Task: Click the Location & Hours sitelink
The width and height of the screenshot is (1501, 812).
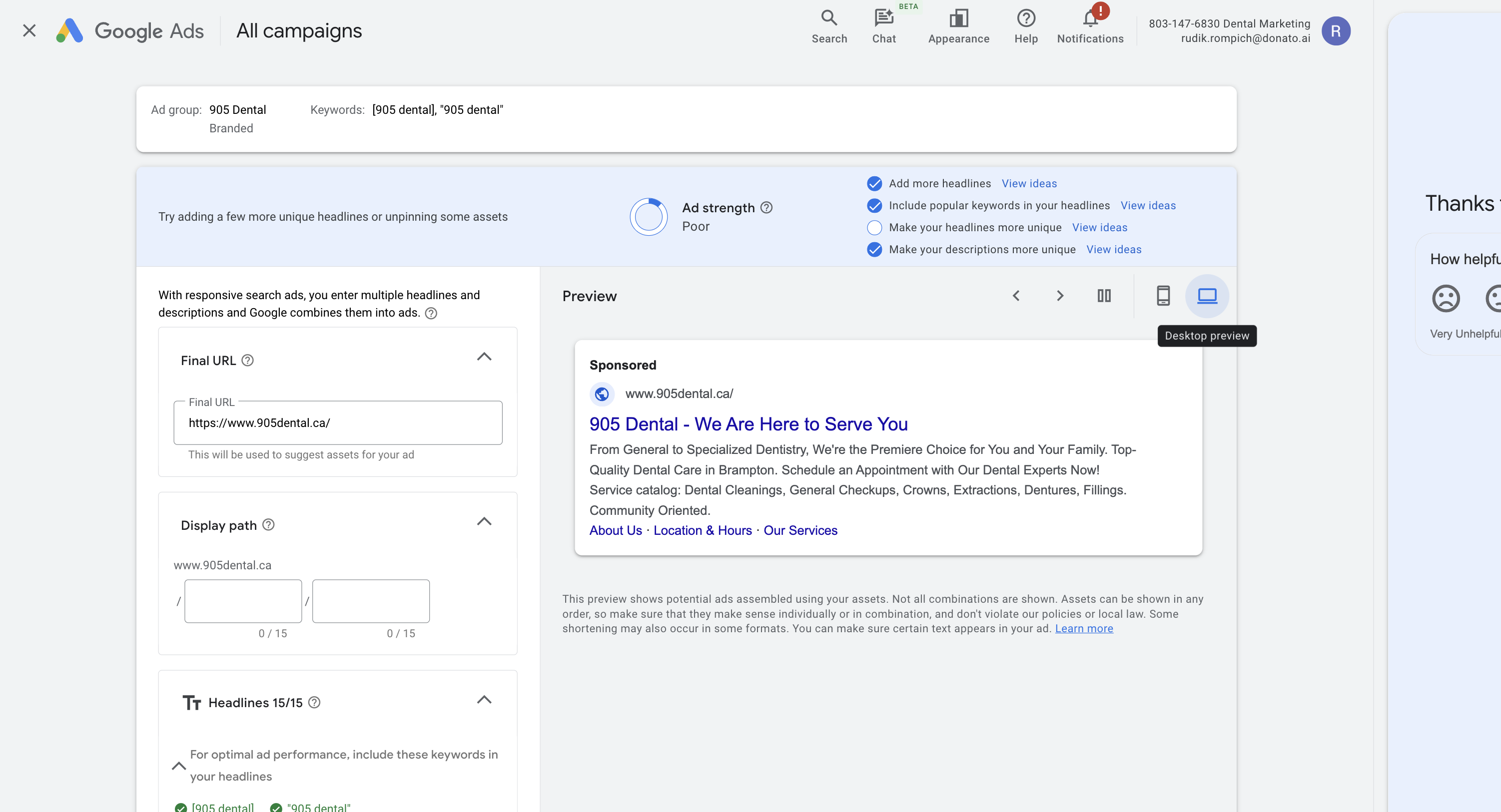Action: pos(702,531)
